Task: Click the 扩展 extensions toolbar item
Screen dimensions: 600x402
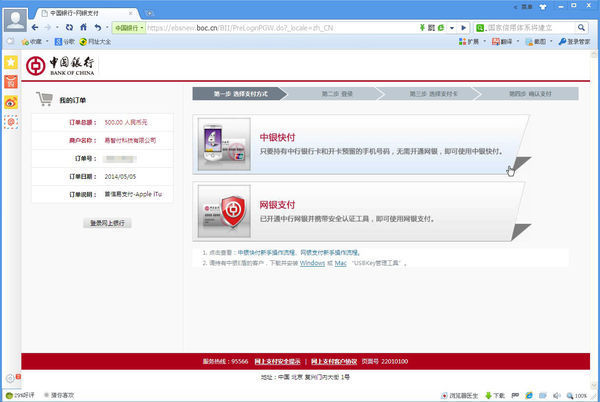Action: coord(469,42)
